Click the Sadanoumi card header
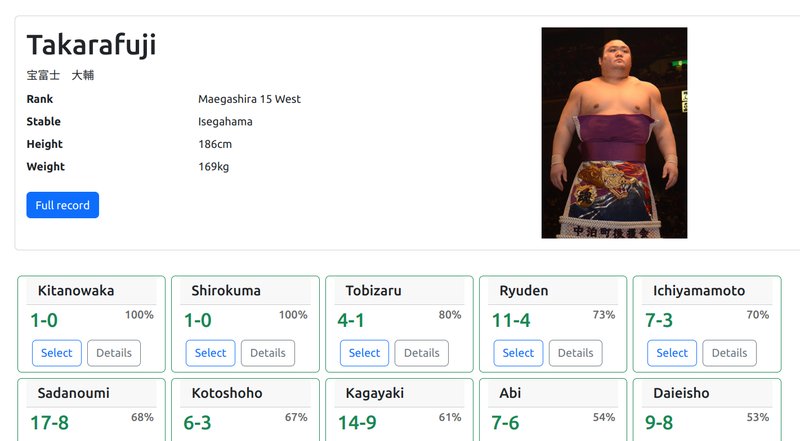Screen dimensions: 800x441 (91, 393)
